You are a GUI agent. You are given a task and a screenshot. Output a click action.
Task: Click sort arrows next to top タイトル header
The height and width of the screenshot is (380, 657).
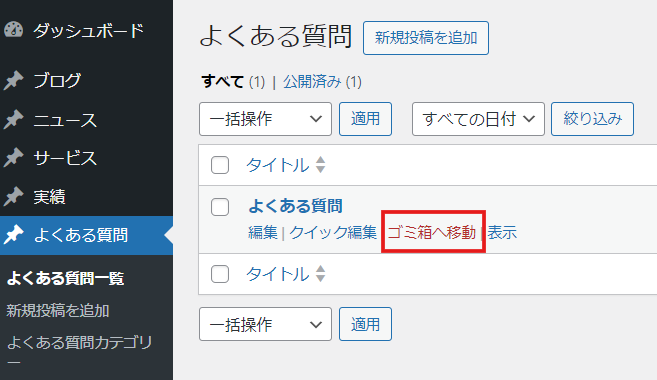[321, 165]
